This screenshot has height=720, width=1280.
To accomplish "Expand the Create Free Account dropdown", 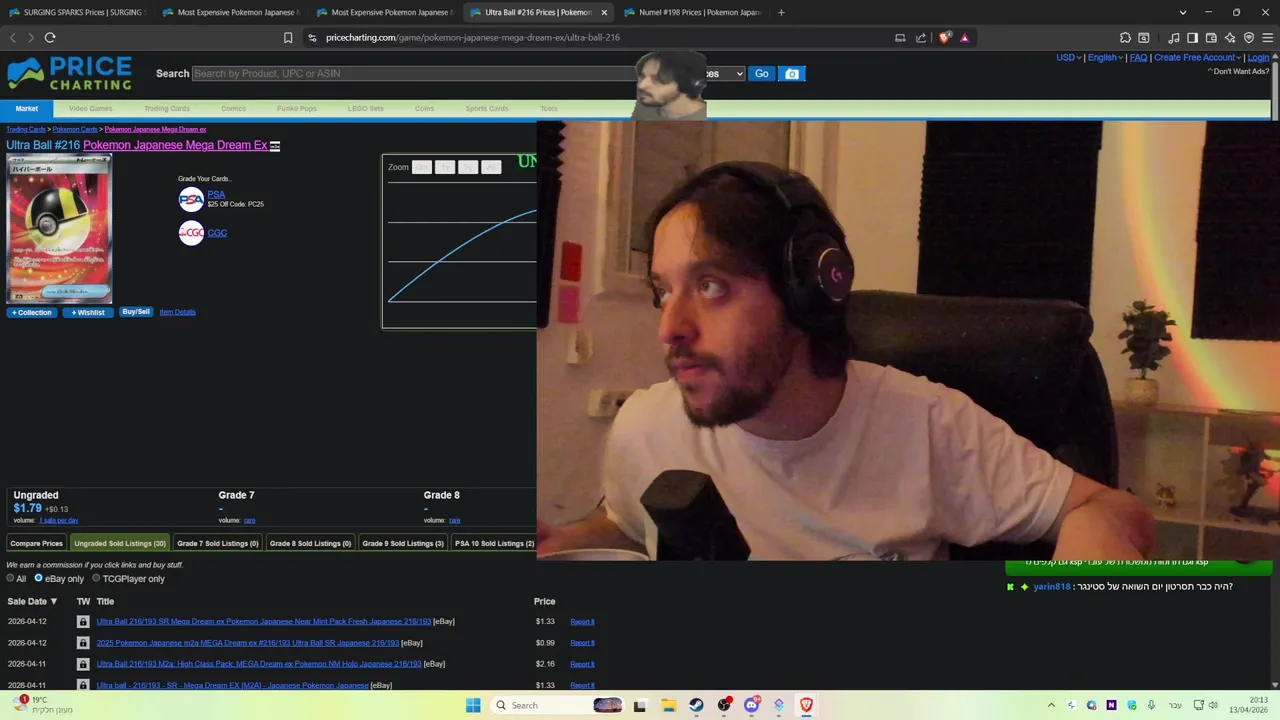I will click(1198, 58).
